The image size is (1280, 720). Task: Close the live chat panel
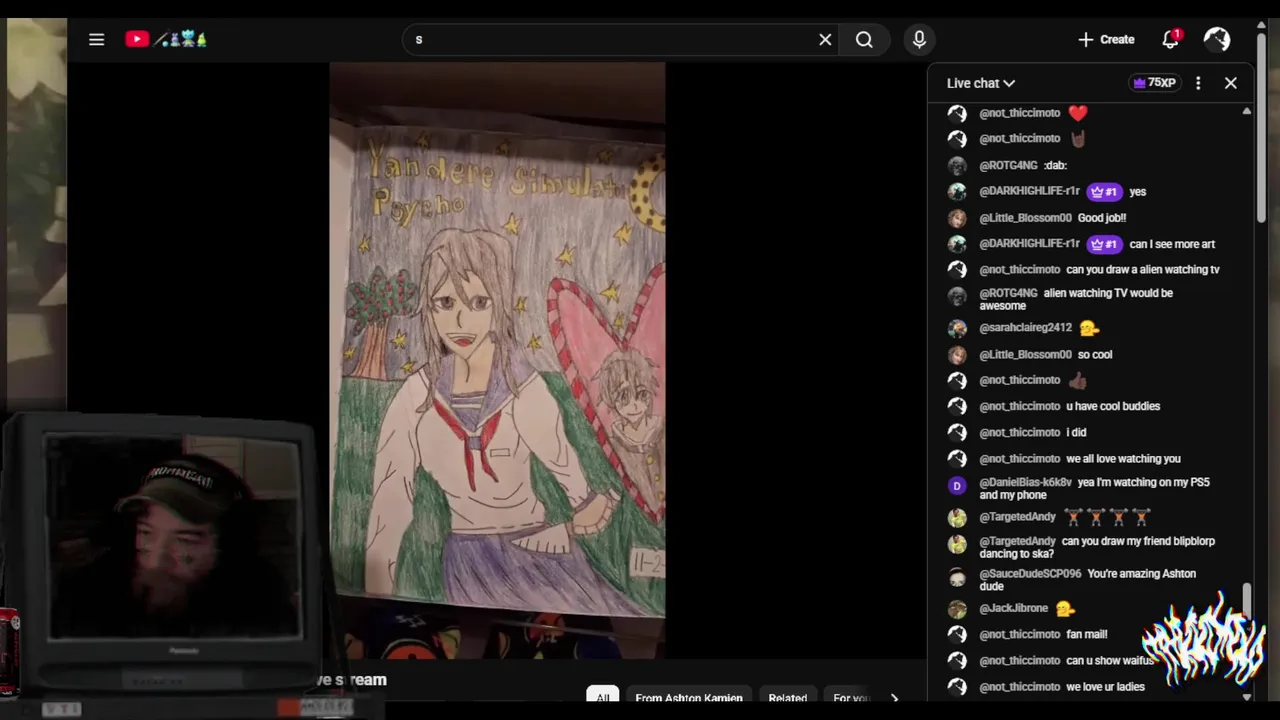click(x=1231, y=83)
